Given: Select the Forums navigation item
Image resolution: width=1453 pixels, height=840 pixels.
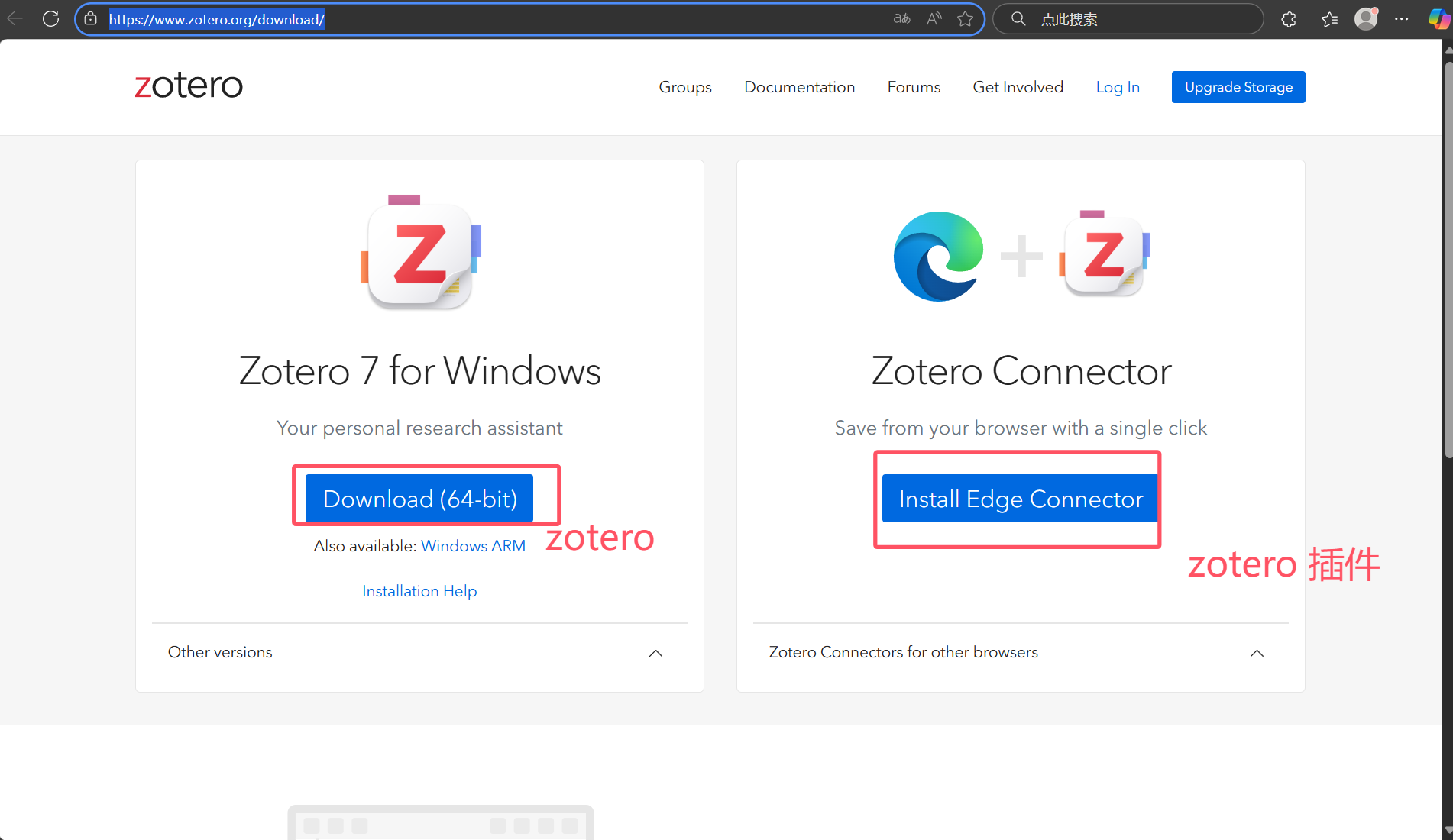Looking at the screenshot, I should click(x=914, y=87).
